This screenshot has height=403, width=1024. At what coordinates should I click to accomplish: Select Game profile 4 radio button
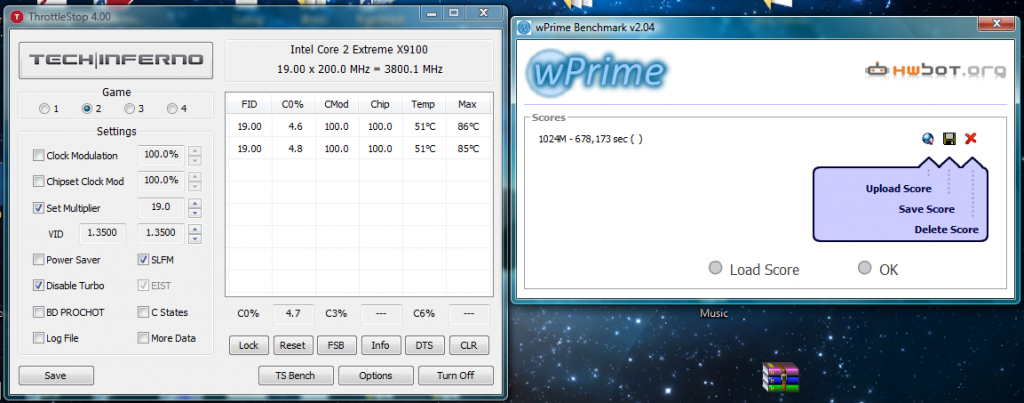(x=172, y=109)
